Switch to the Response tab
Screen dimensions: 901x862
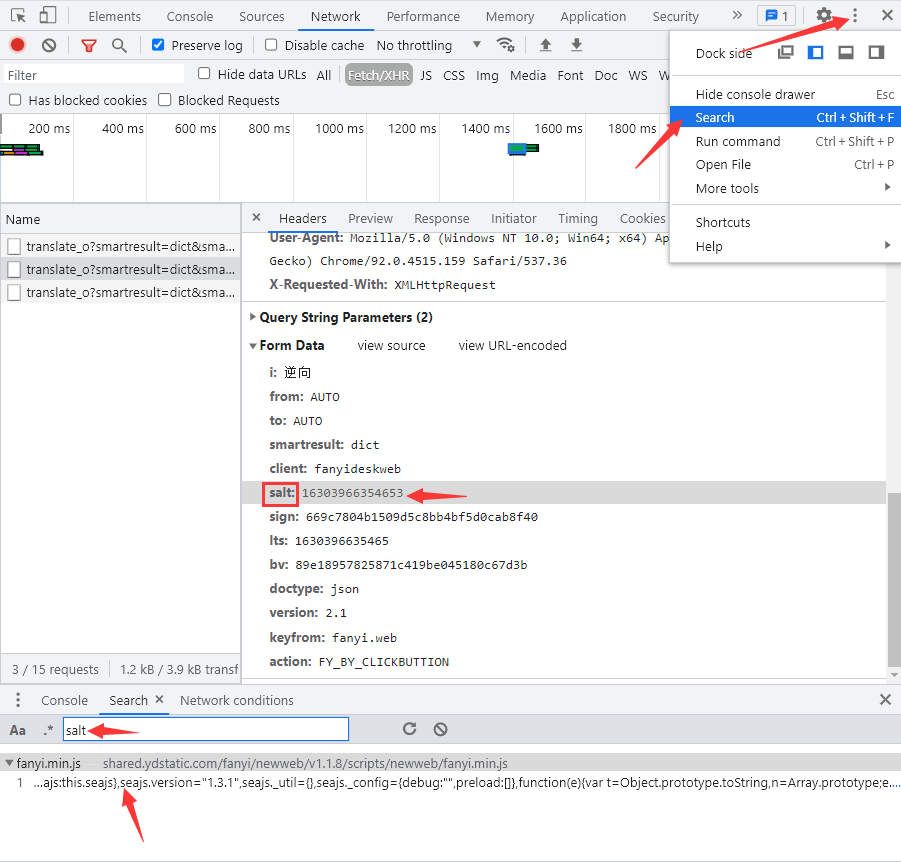click(441, 219)
